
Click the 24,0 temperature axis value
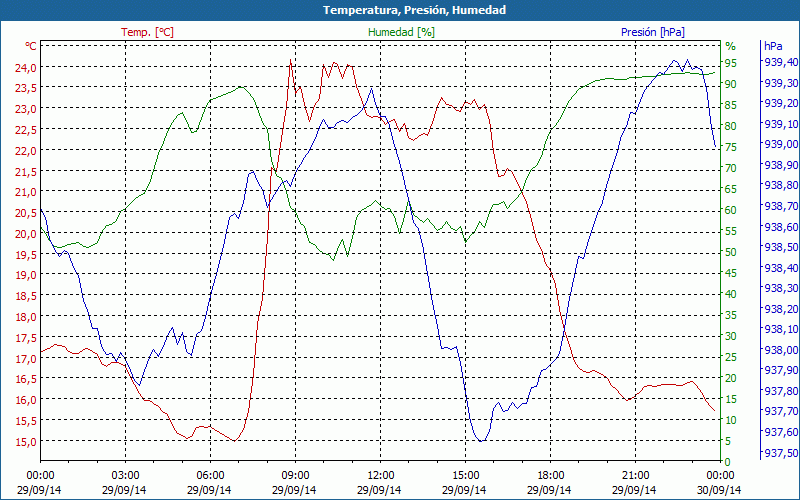[26, 67]
